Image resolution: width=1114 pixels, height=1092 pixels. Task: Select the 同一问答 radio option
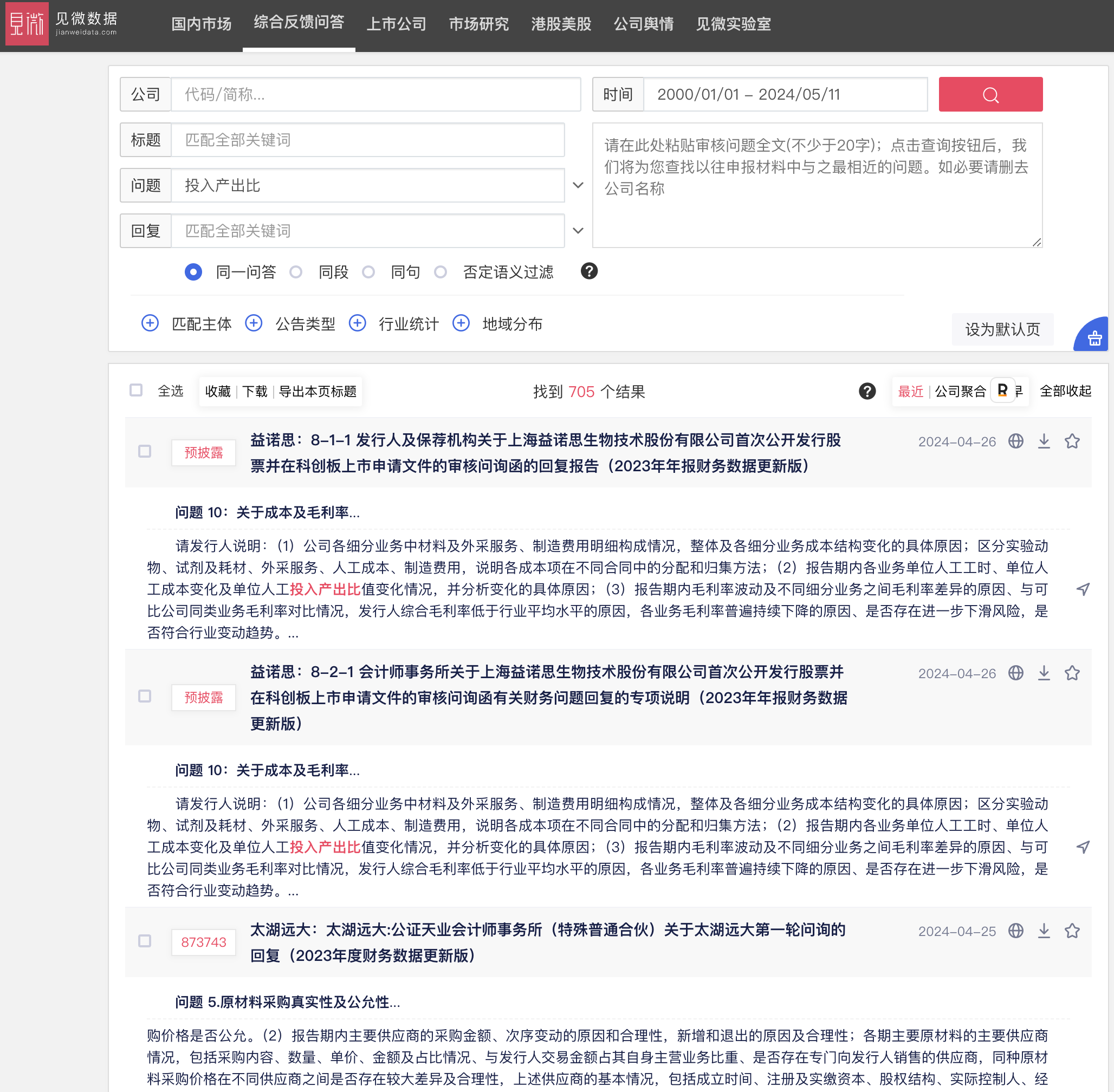coord(193,272)
